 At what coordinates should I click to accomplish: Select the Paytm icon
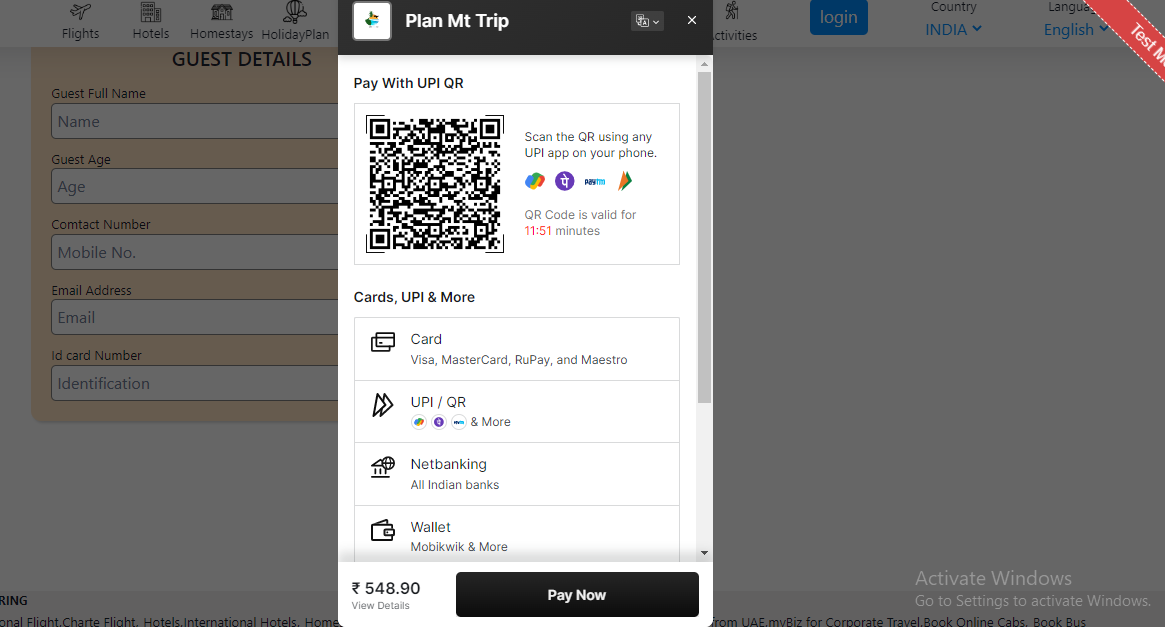click(x=592, y=181)
